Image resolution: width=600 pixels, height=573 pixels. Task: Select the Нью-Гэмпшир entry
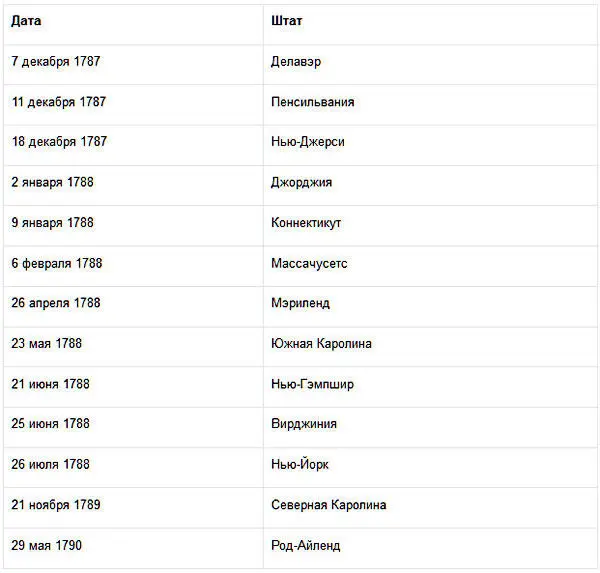312,384
